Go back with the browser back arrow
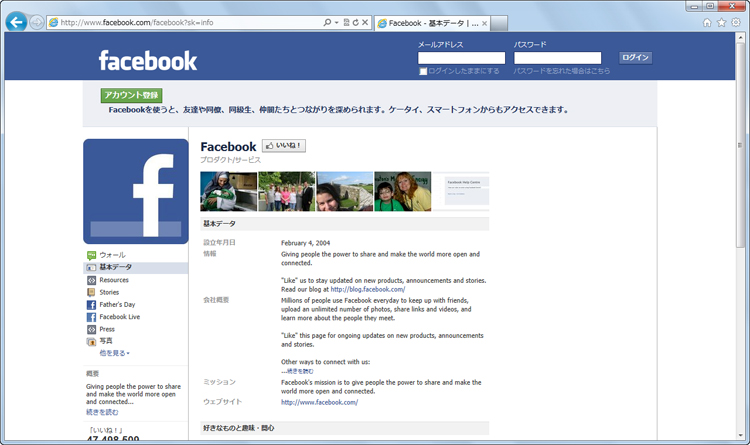The width and height of the screenshot is (750, 445). [x=16, y=22]
